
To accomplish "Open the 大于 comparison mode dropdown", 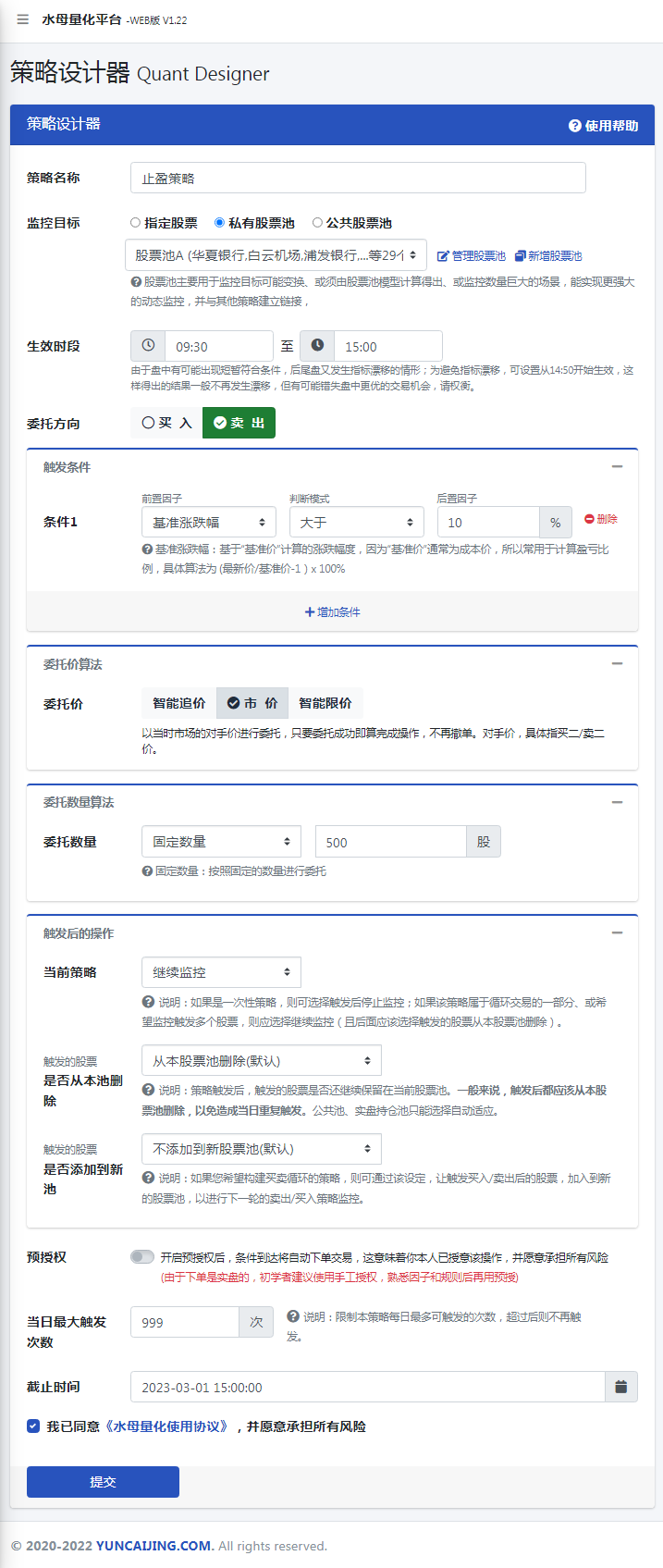I will pos(356,523).
